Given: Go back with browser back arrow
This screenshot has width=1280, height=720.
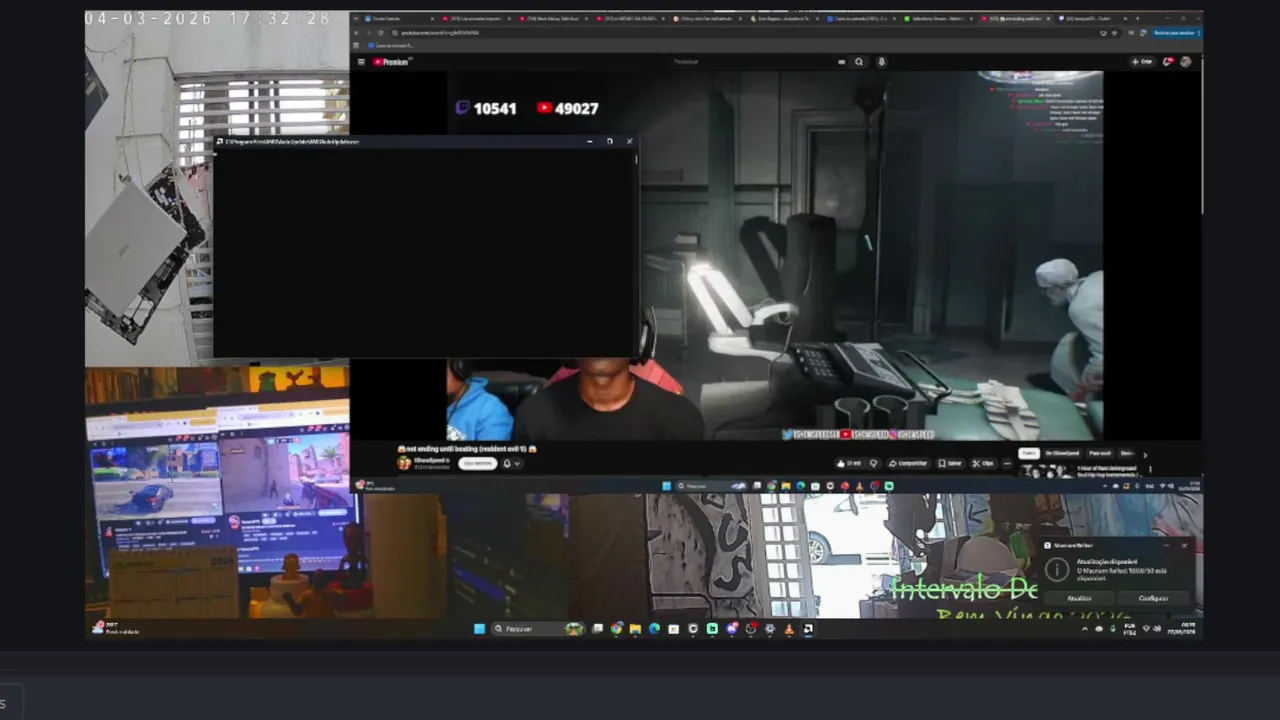Looking at the screenshot, I should 358,33.
